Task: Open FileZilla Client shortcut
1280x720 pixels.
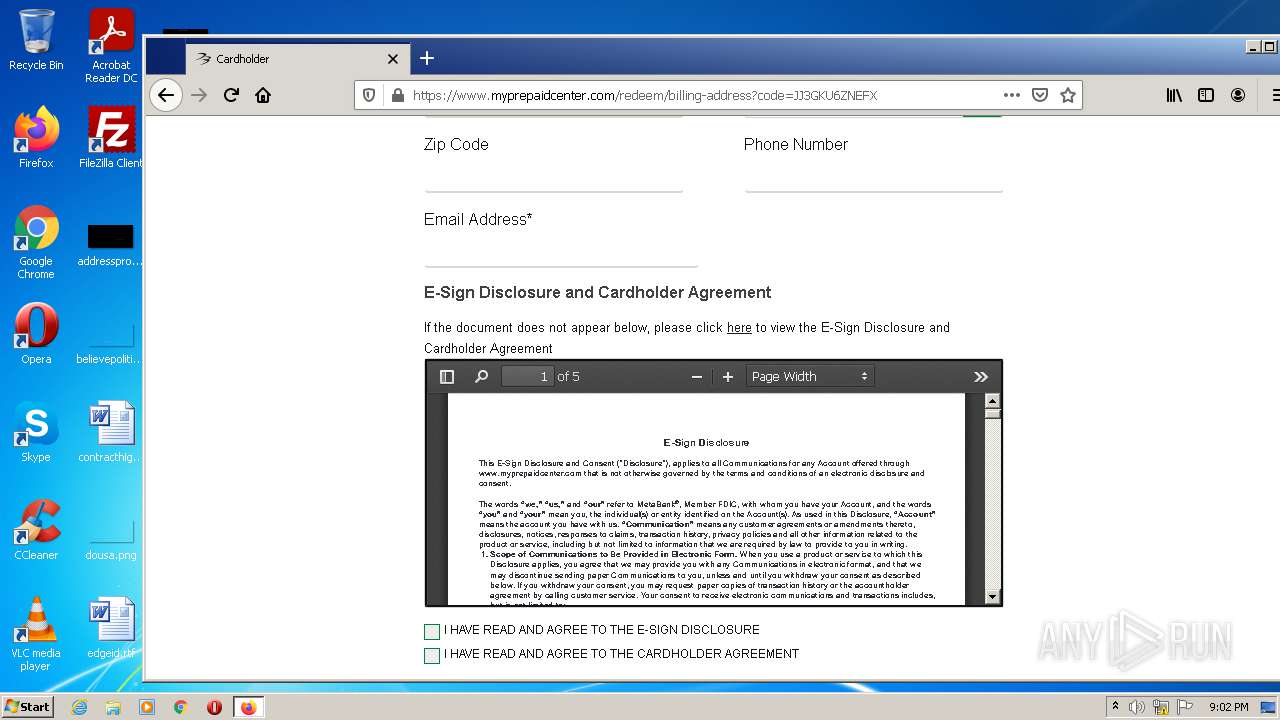Action: click(x=111, y=137)
